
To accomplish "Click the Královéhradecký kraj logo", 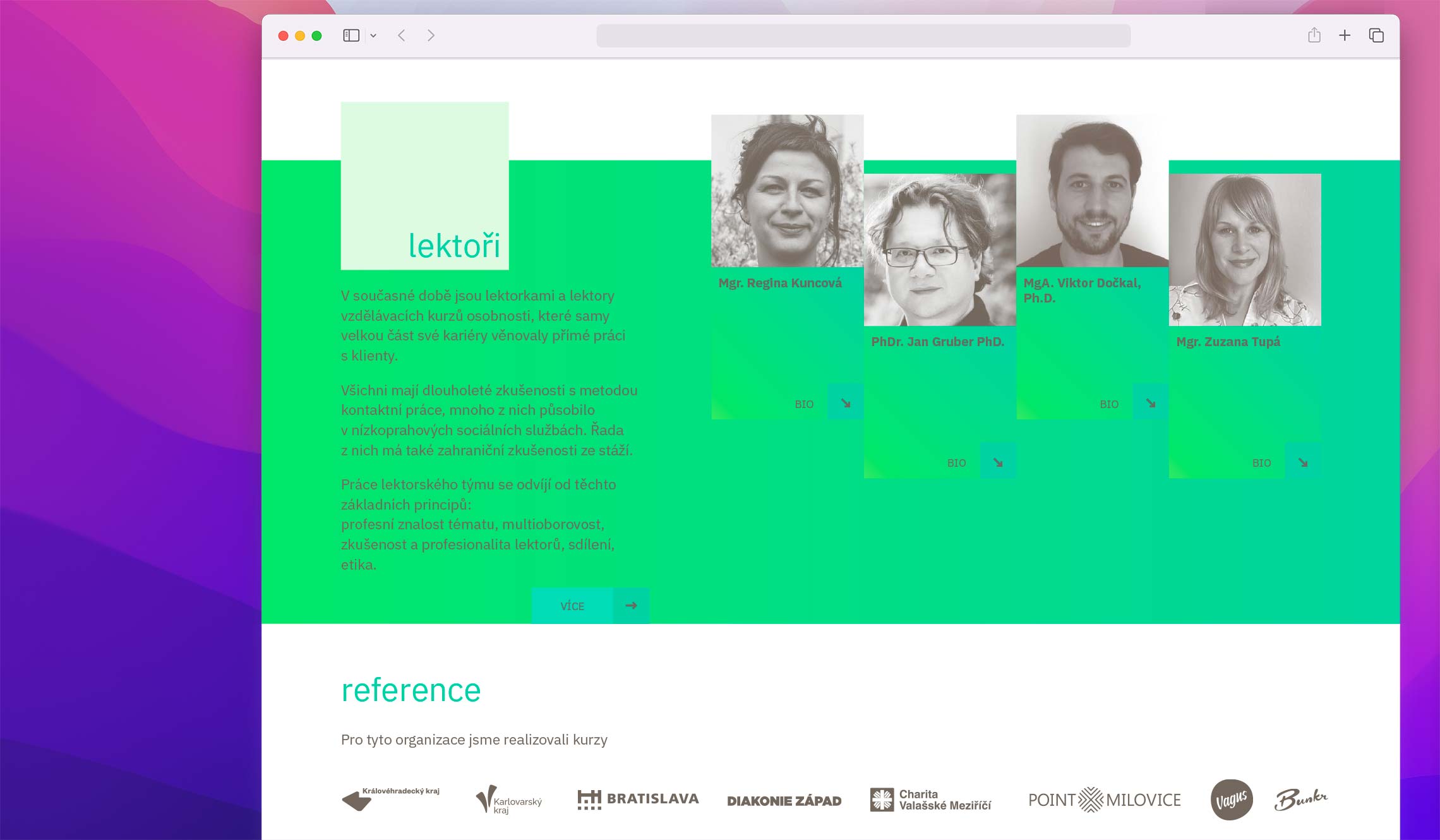I will coord(390,799).
